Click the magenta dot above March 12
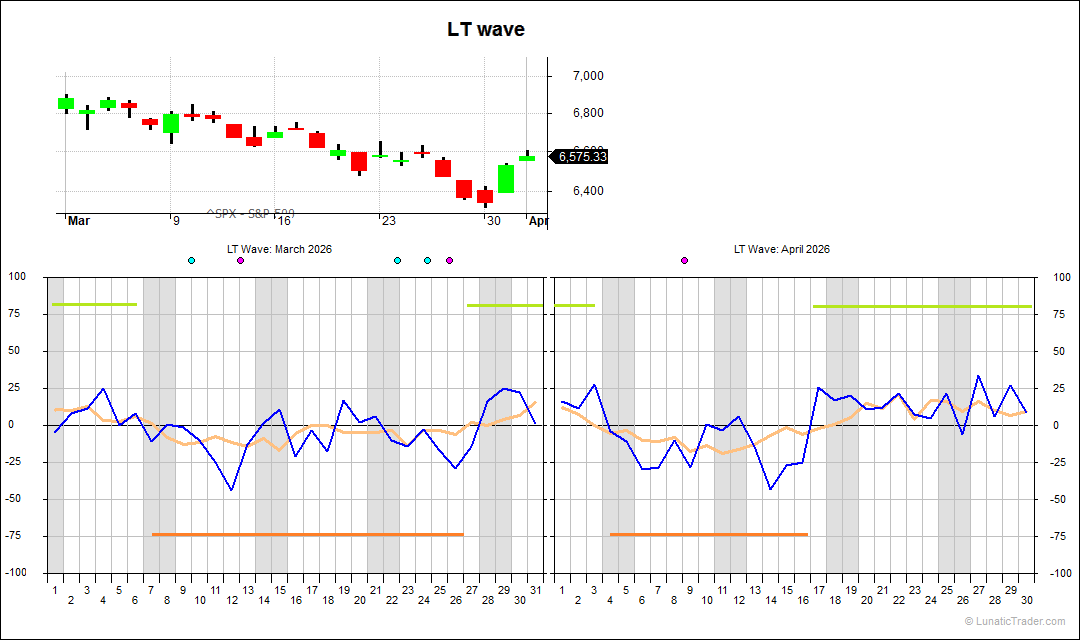This screenshot has height=640, width=1080. point(240,260)
